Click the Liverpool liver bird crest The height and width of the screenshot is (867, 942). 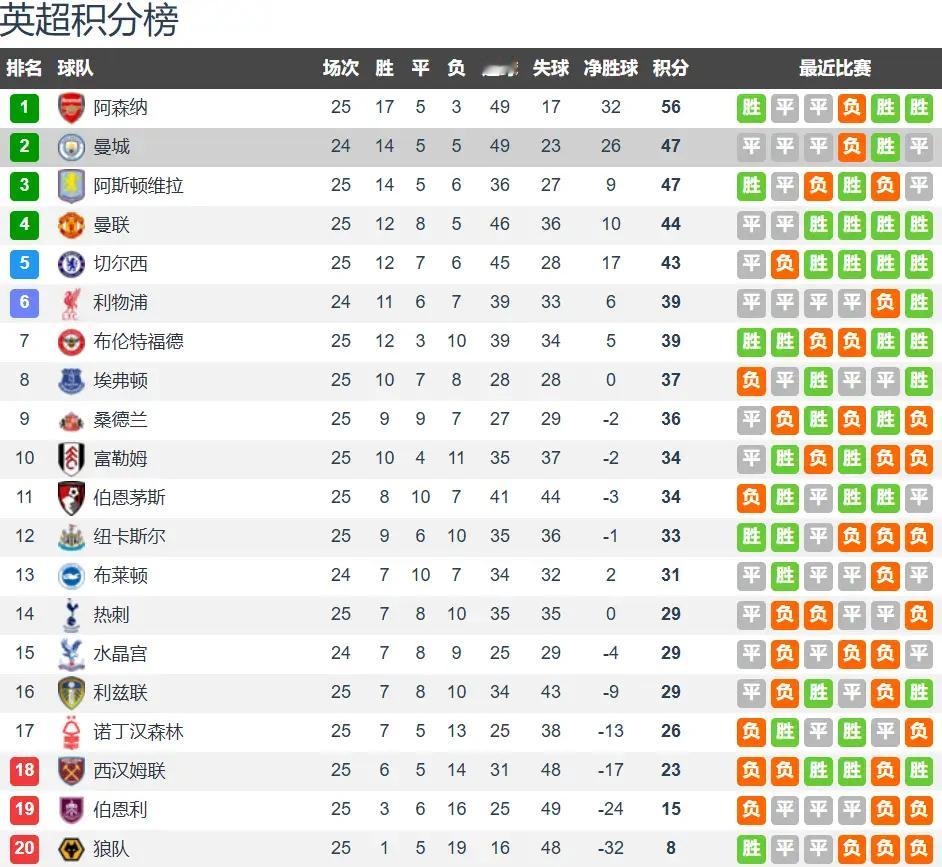click(x=71, y=303)
